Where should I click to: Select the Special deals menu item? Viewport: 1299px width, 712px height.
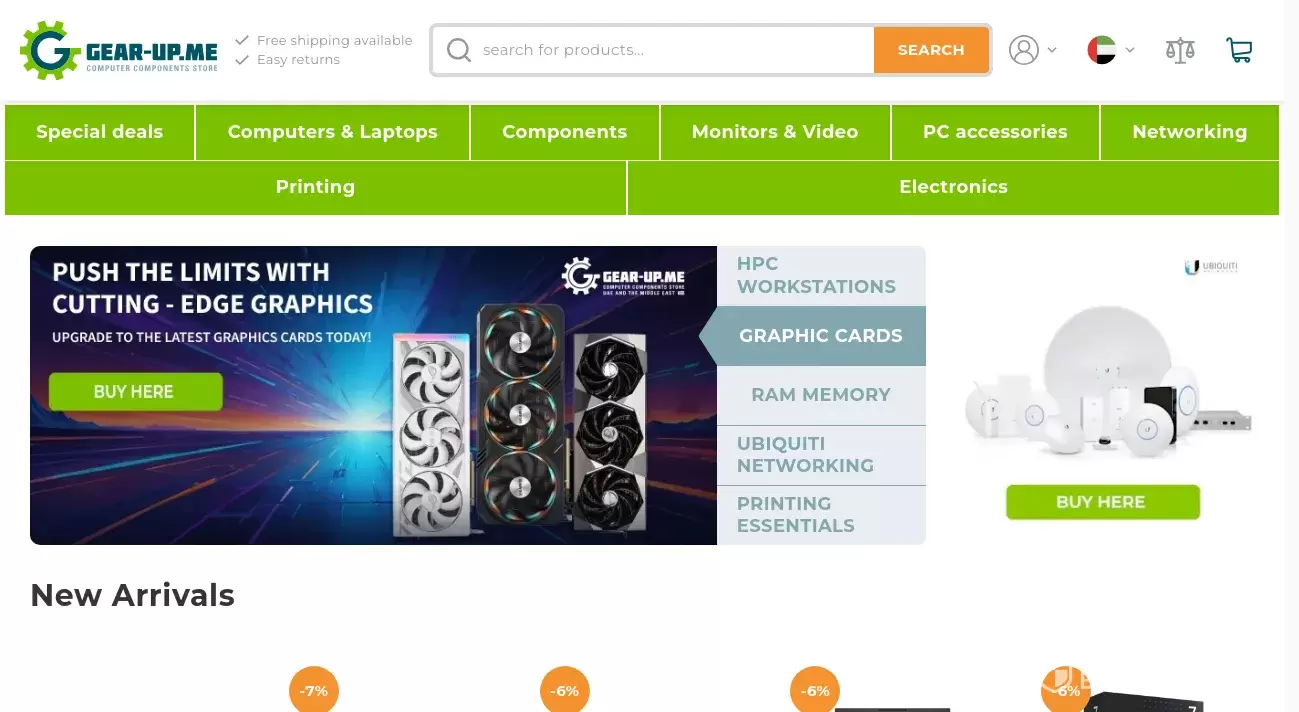click(x=99, y=132)
